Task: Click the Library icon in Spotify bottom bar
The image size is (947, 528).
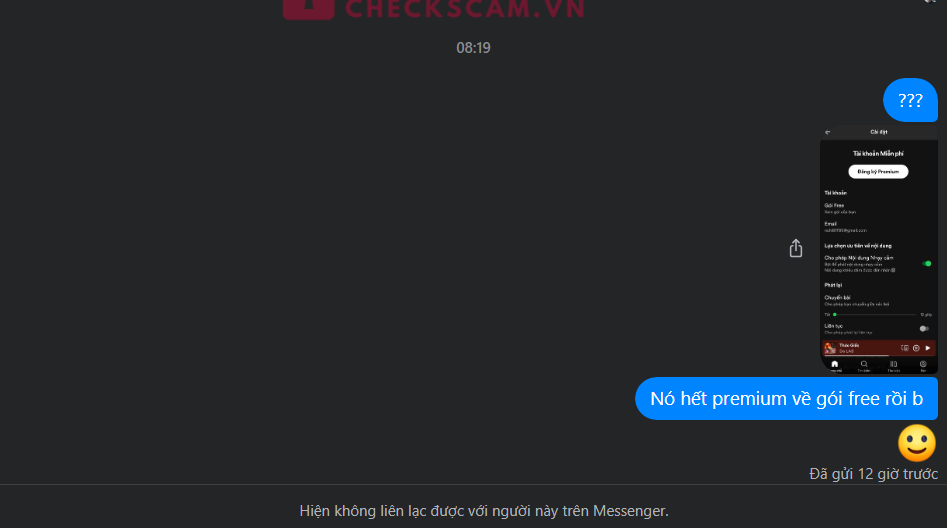Action: point(893,365)
